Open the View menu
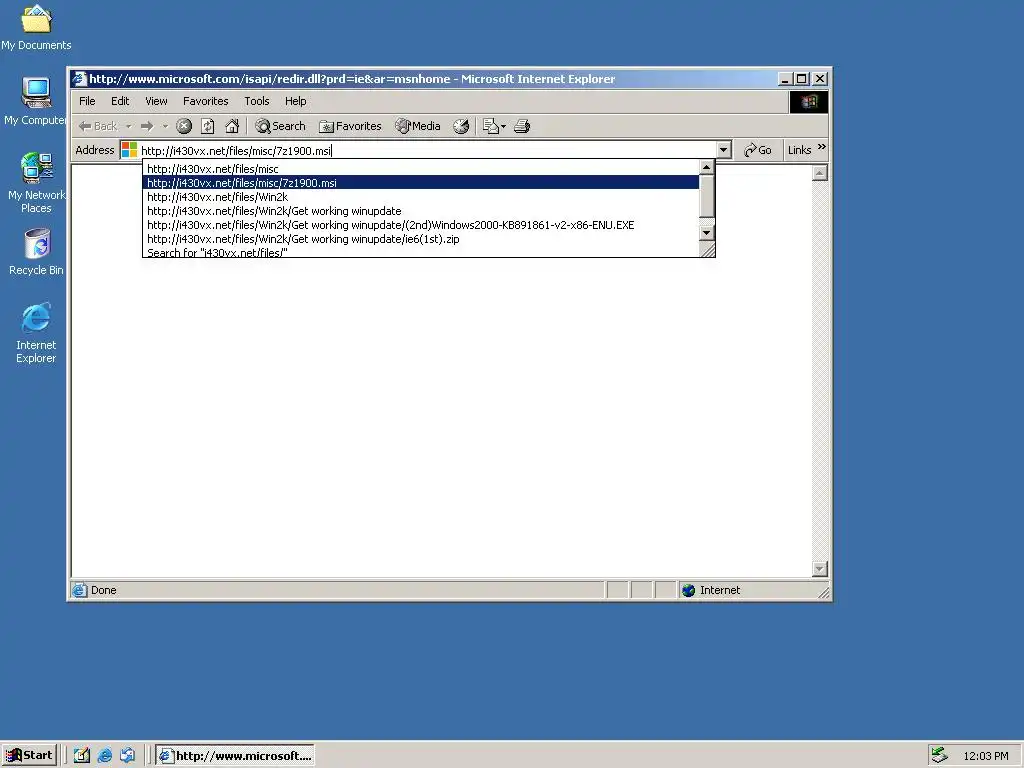This screenshot has height=768, width=1024. 156,101
